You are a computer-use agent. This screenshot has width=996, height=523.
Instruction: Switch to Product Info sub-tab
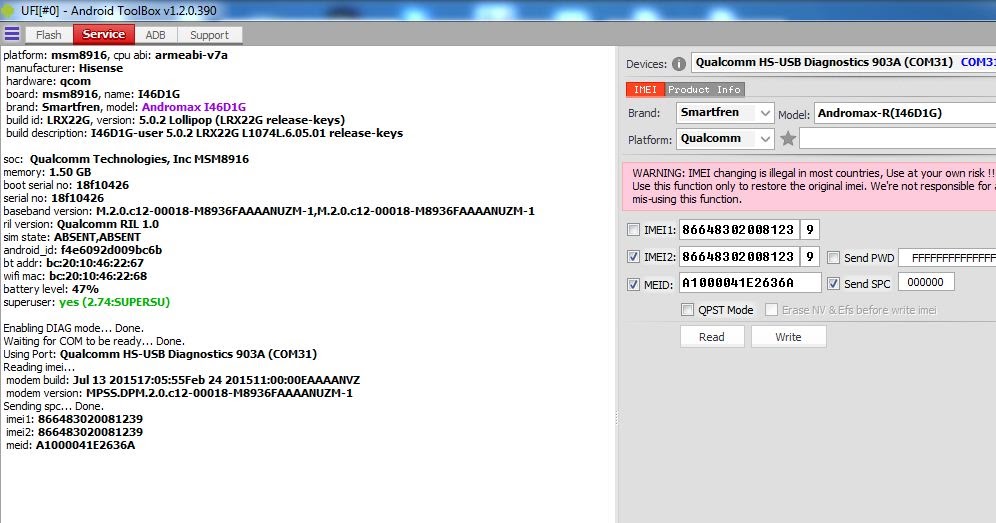(x=704, y=90)
